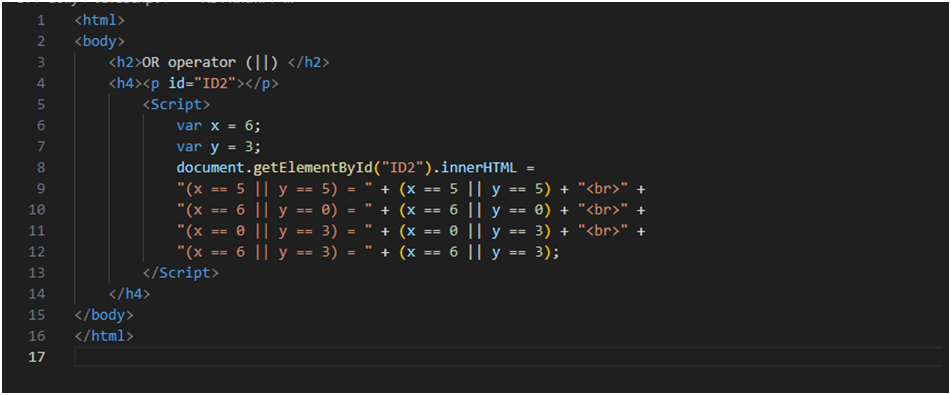The width and height of the screenshot is (951, 395).
Task: Click the 'OR operator (||)' heading text
Action: click(210, 62)
